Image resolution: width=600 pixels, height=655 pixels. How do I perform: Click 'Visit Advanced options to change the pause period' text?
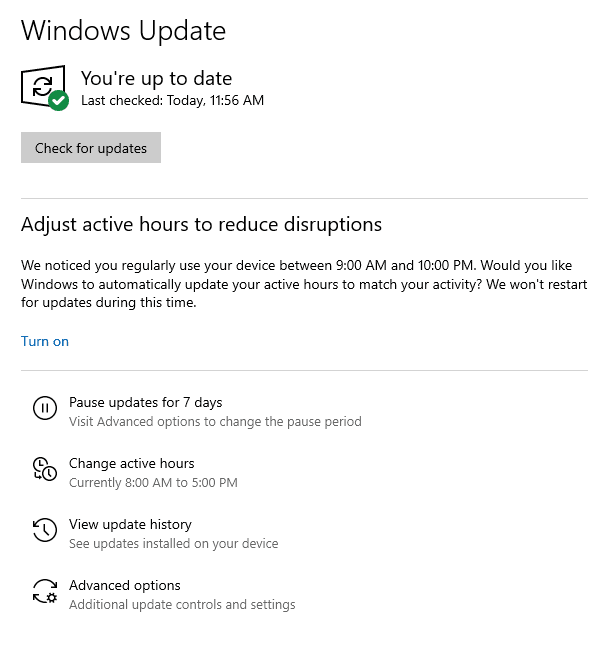[x=215, y=422]
